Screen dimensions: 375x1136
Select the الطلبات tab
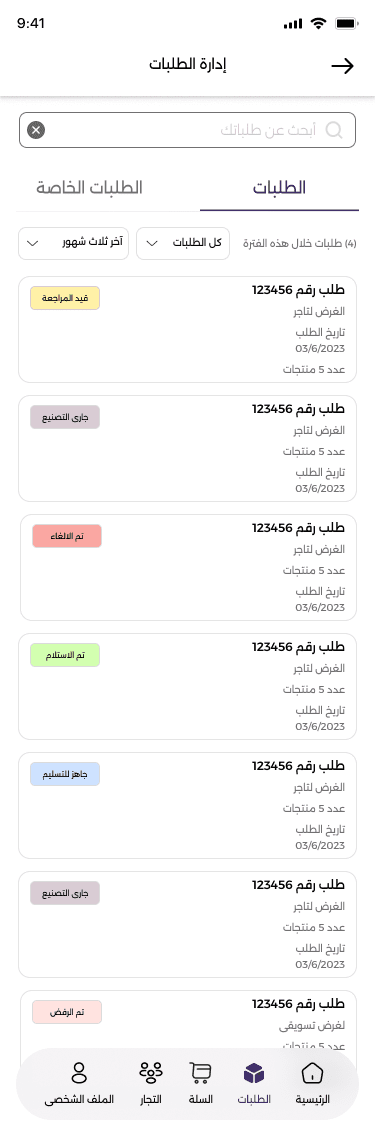point(279,188)
